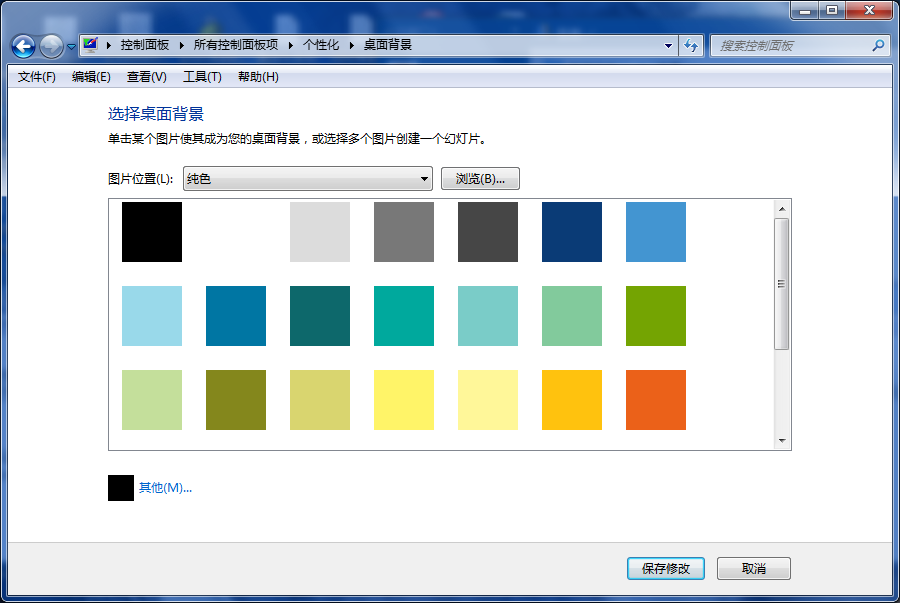The height and width of the screenshot is (603, 900).
Task: Select the bright blue swatch in first row
Action: [x=655, y=232]
